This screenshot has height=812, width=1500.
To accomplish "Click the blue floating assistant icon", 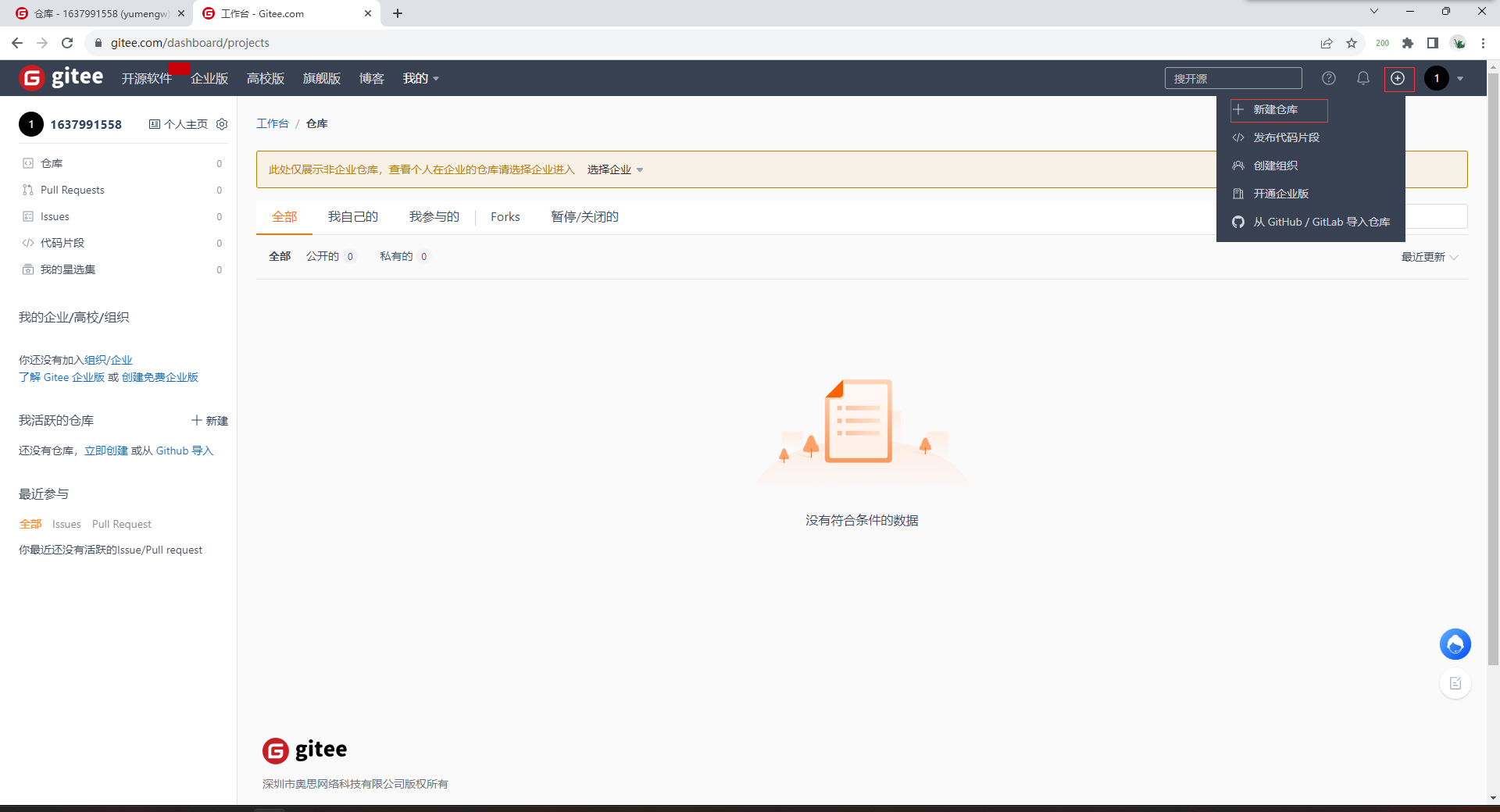I will [1455, 644].
